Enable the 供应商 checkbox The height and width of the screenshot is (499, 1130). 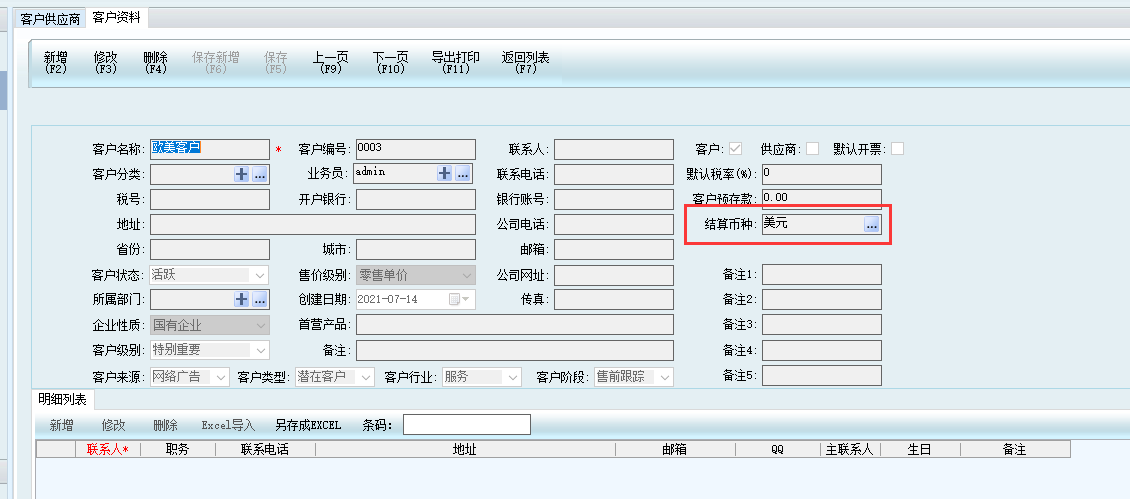click(812, 149)
